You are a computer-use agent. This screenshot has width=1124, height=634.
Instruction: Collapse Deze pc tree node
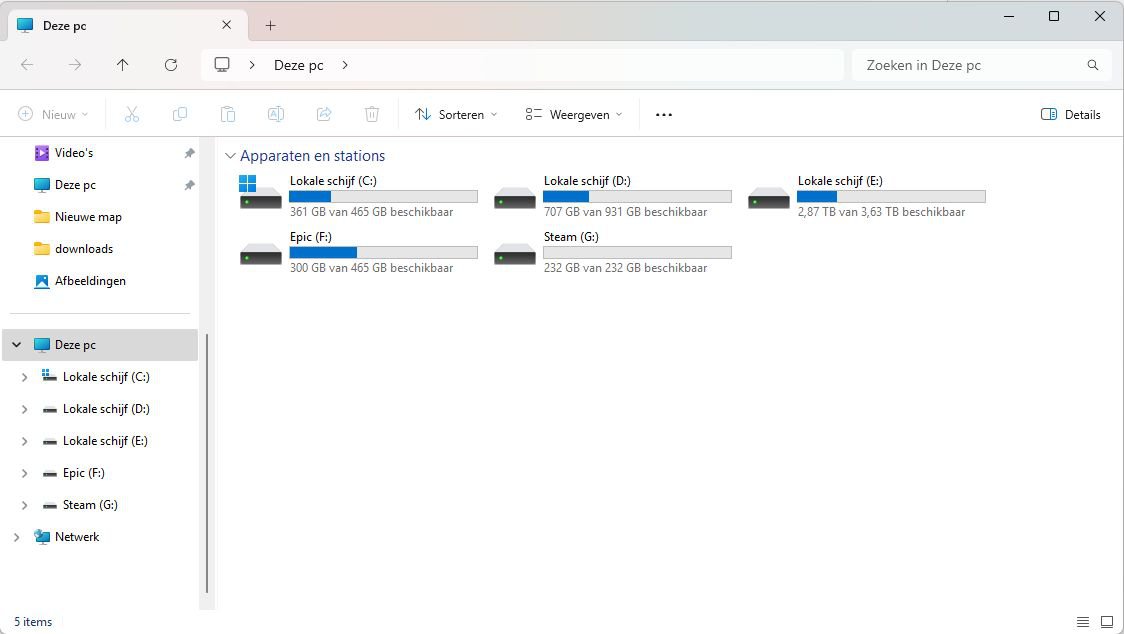coord(16,345)
